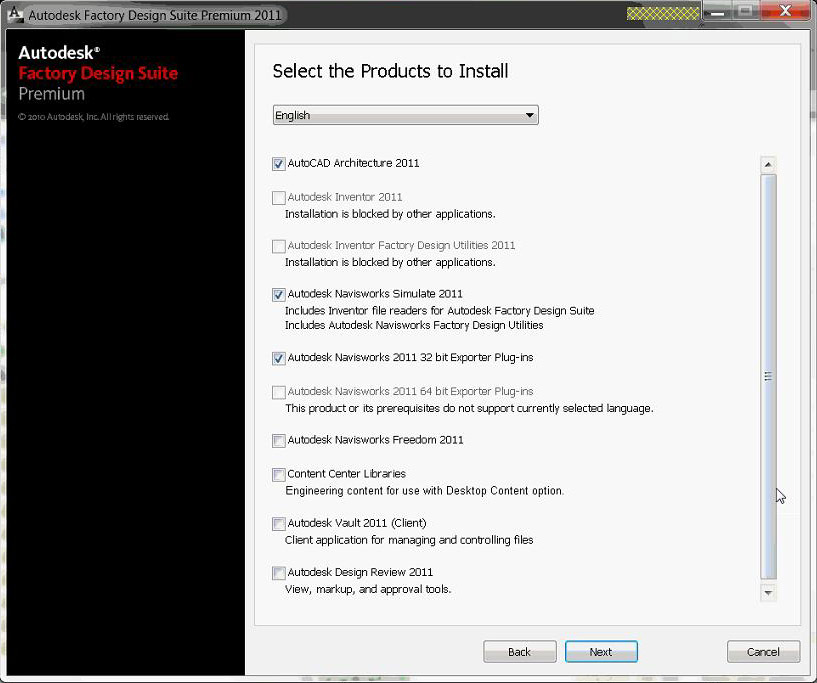817x683 pixels.
Task: Uncheck AutoCAD Architecture 2011
Action: coord(278,163)
